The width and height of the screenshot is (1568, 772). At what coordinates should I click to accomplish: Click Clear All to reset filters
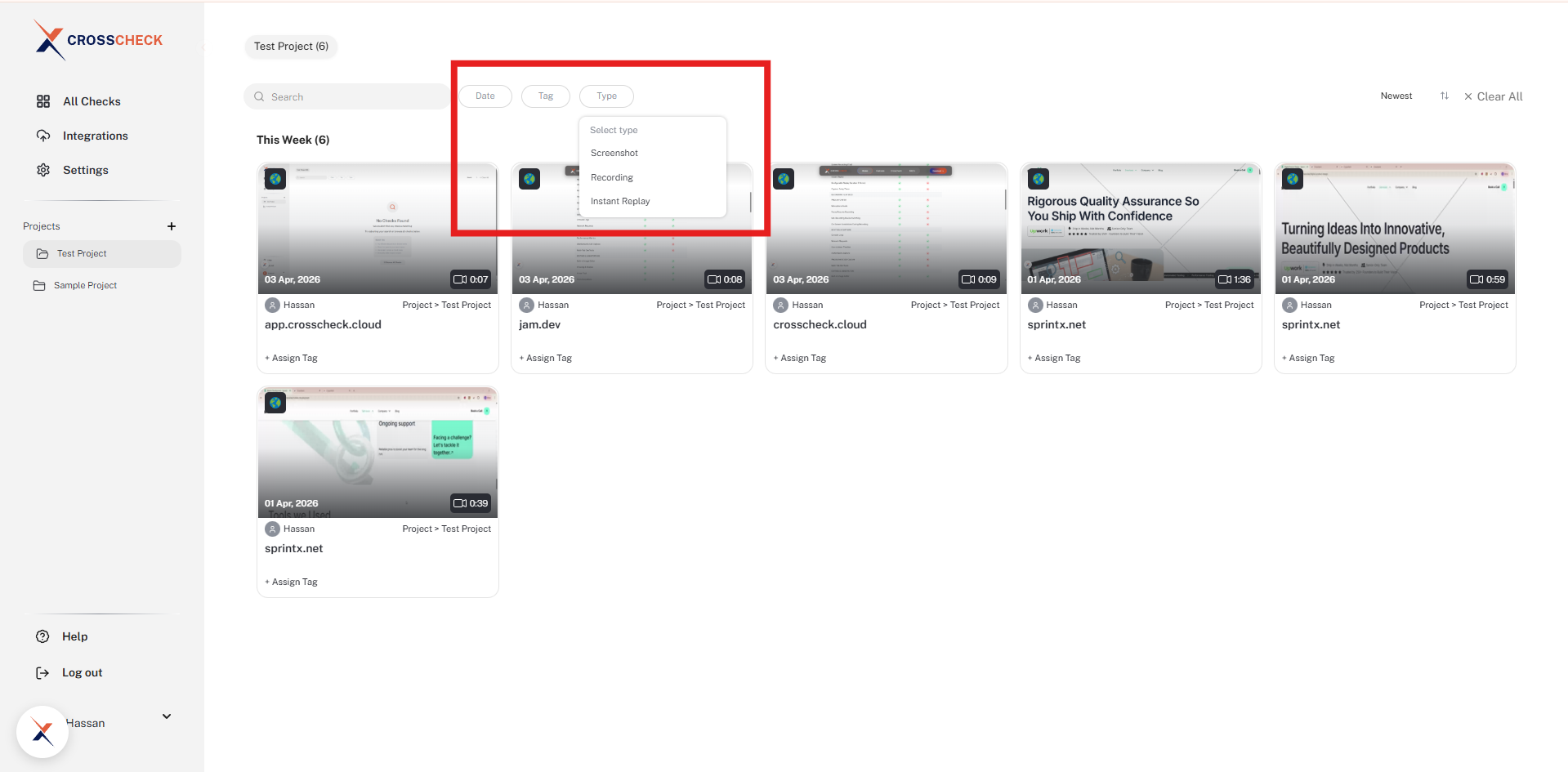click(1499, 96)
